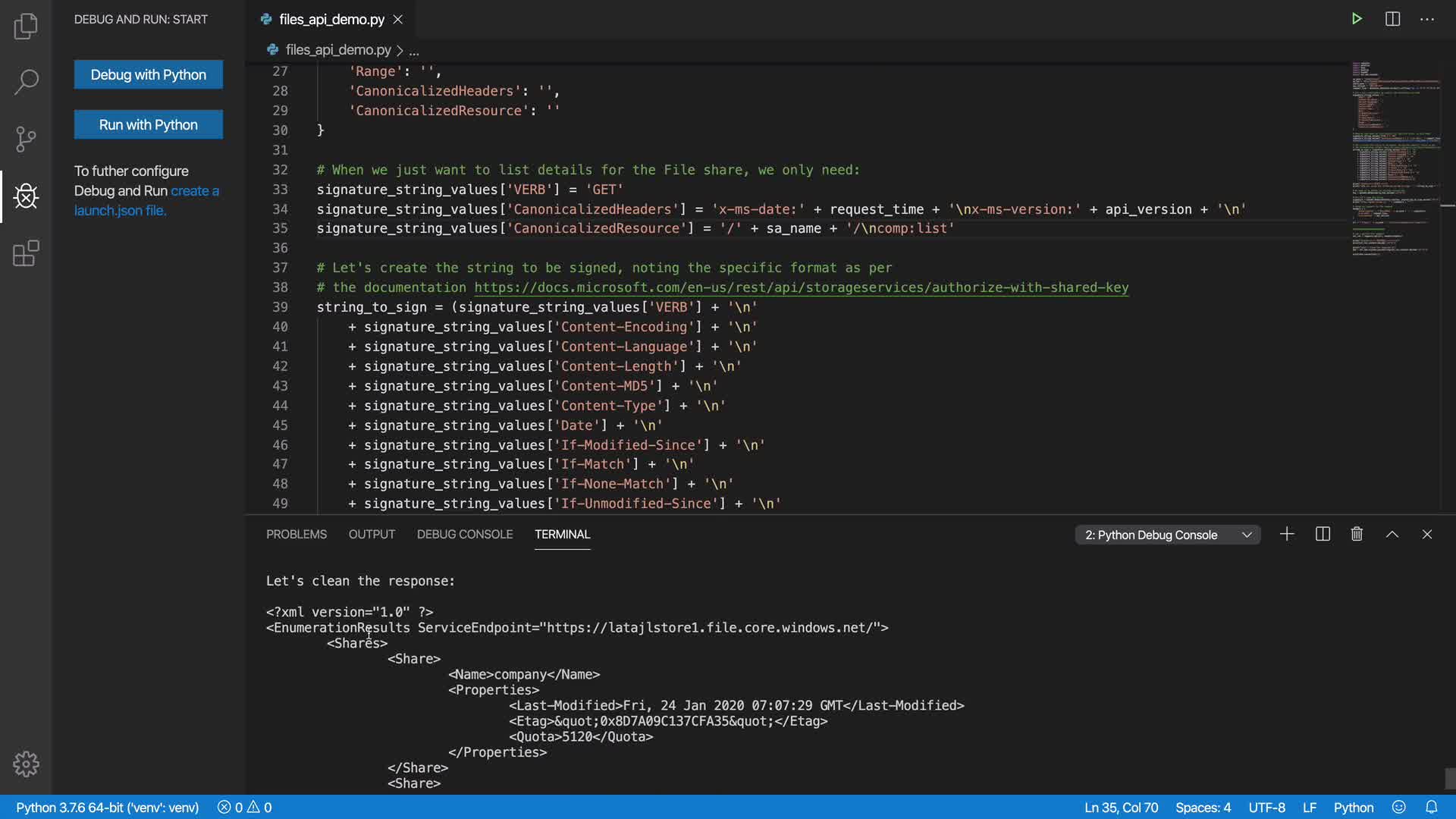Open the Manage settings gear icon
1456x819 pixels.
pos(26,764)
